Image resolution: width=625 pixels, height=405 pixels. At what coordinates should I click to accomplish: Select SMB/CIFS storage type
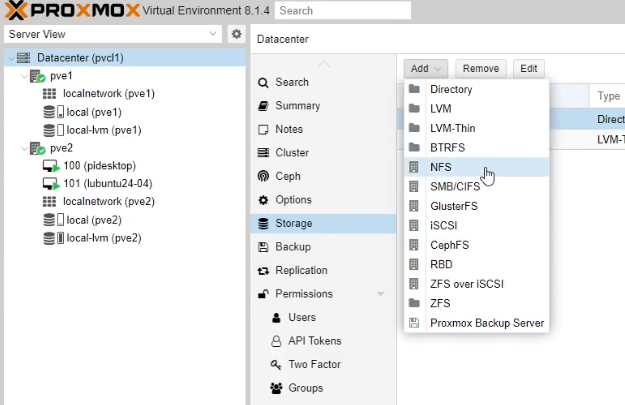click(477, 187)
